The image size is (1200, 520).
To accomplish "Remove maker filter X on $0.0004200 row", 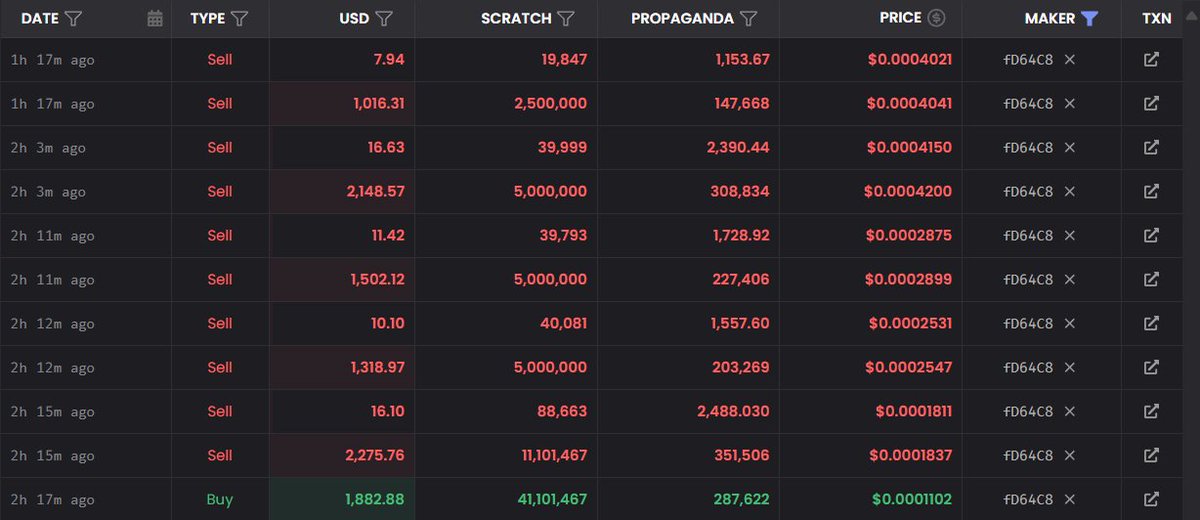I will click(x=1069, y=192).
